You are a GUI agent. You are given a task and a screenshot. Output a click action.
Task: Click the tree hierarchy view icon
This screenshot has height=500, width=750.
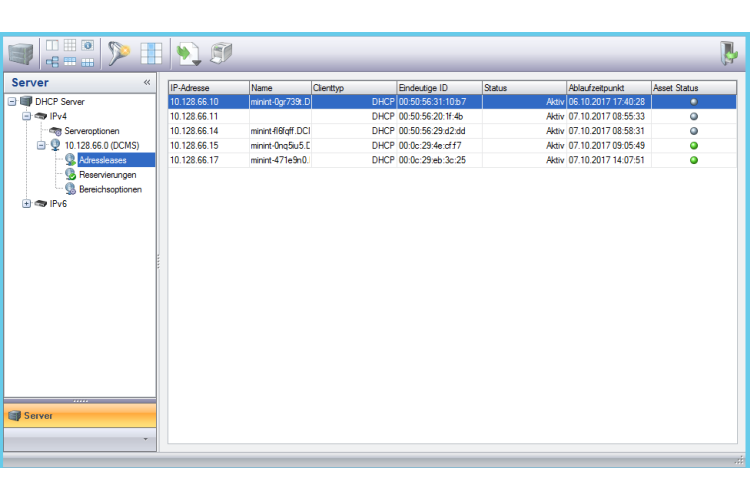click(x=52, y=62)
